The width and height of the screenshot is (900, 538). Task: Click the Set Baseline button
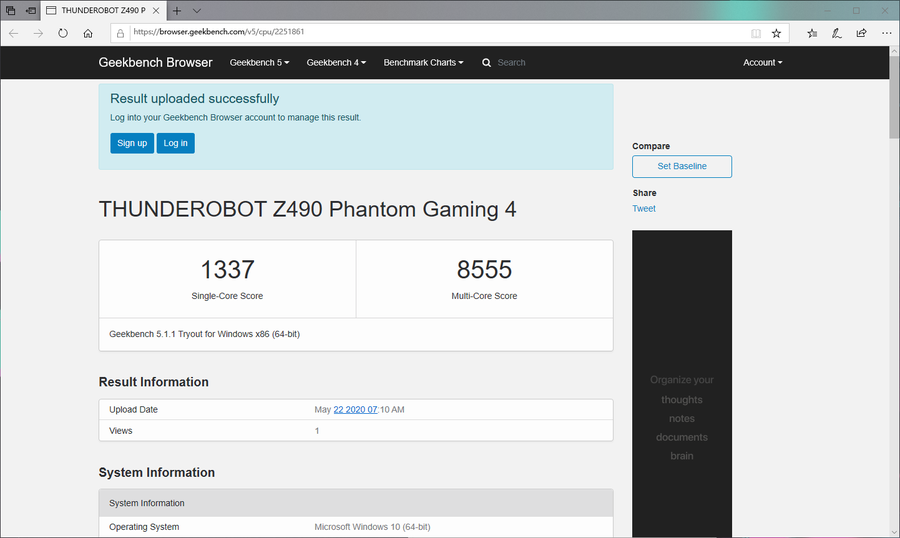[x=681, y=166]
